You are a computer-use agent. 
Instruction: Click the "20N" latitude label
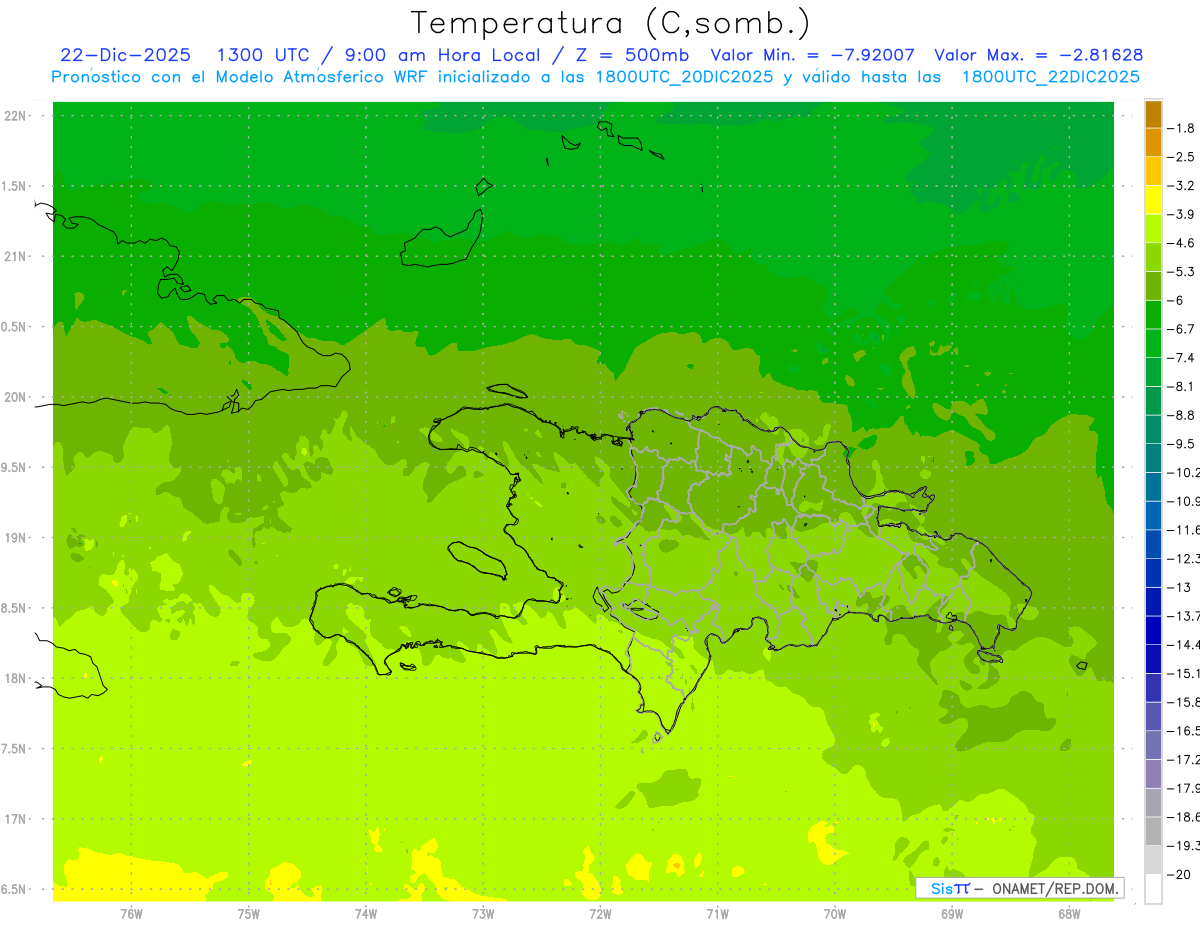17,397
